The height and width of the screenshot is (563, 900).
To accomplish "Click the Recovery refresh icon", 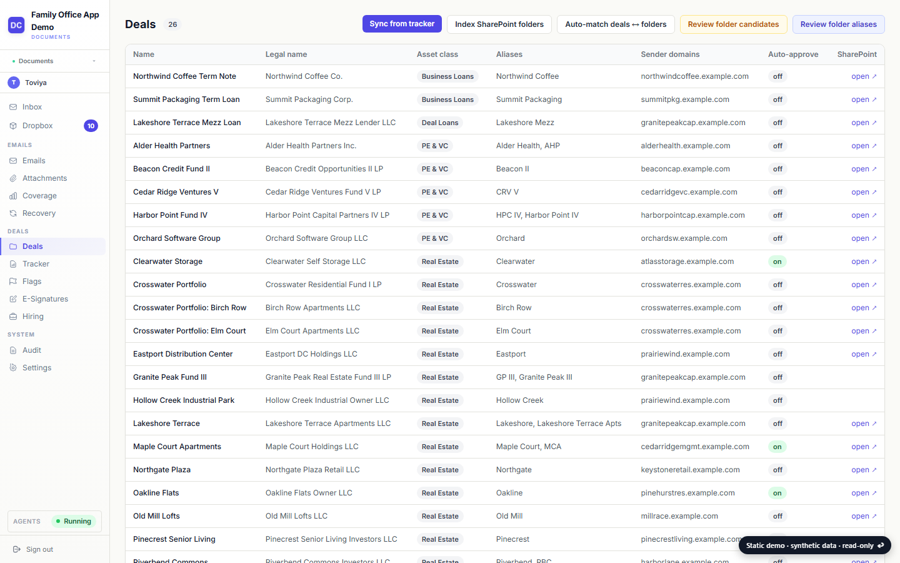I will 13,213.
